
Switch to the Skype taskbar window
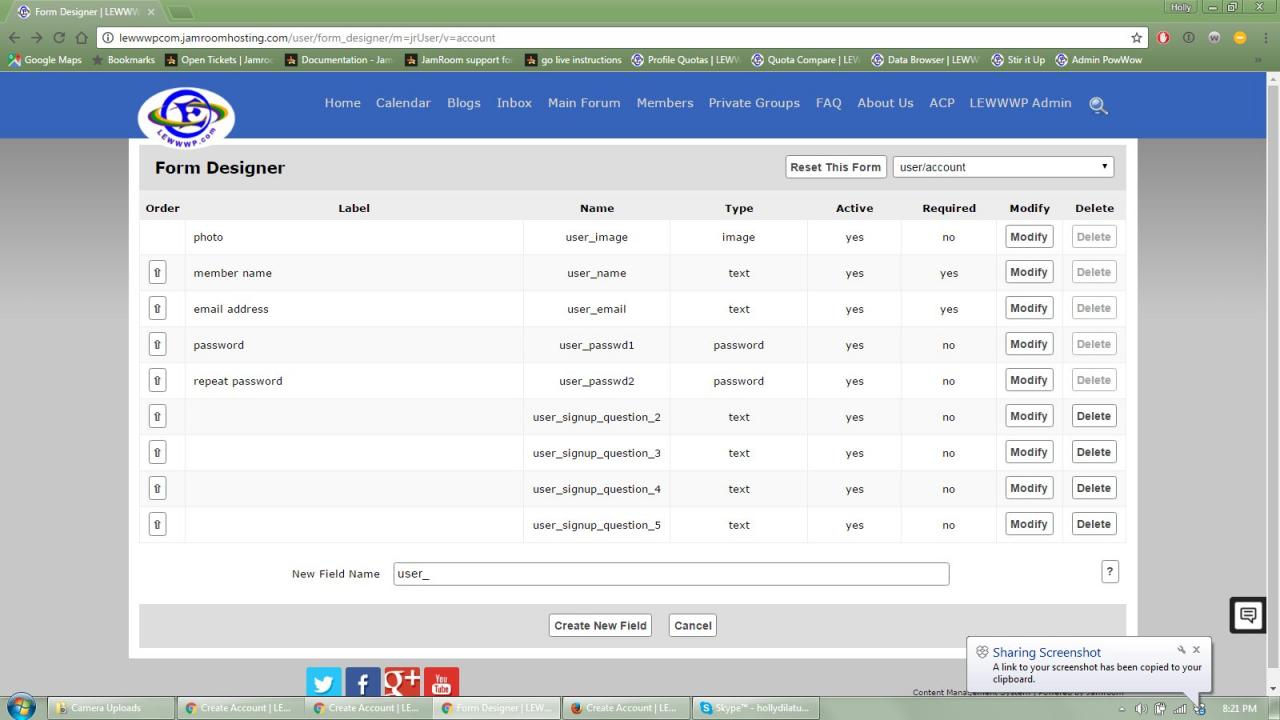point(754,708)
